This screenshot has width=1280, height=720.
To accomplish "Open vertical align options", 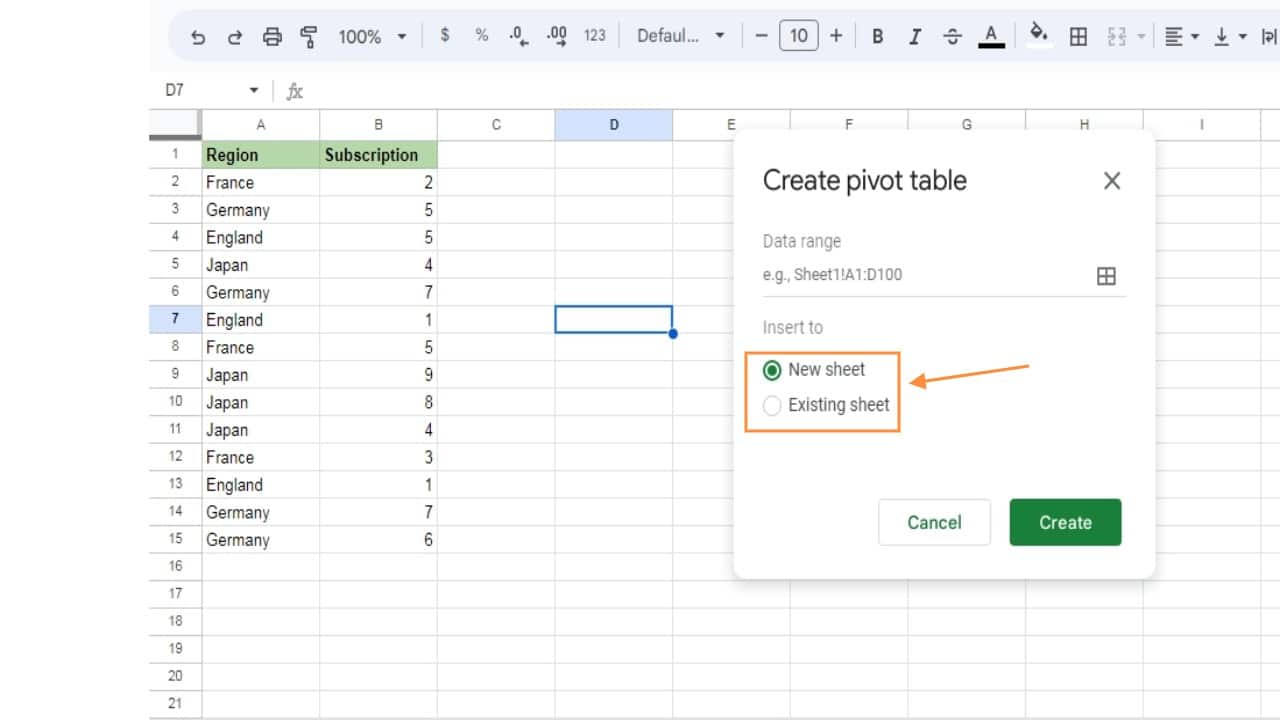I will point(1230,37).
